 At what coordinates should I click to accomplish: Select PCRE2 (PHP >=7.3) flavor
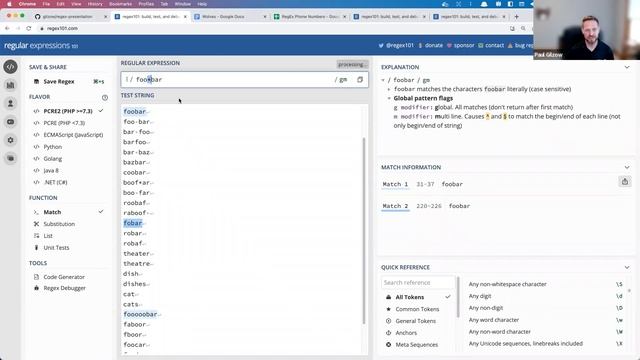68,111
